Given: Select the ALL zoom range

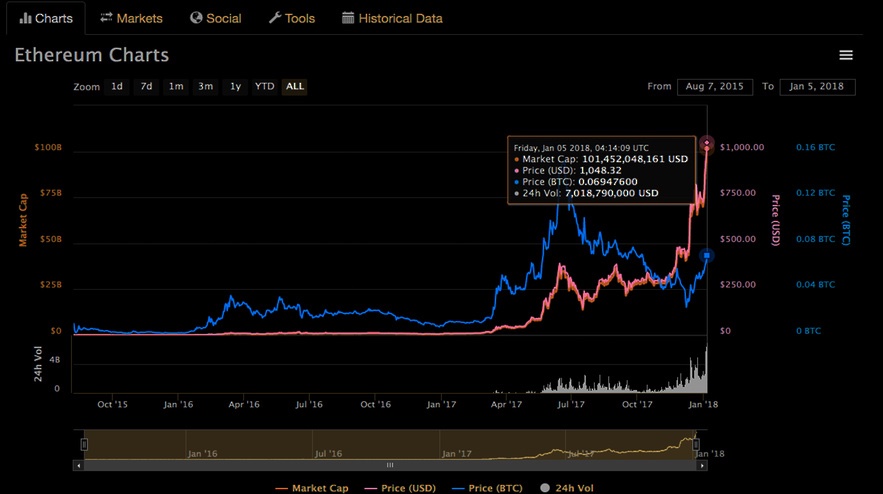Looking at the screenshot, I should 295,86.
